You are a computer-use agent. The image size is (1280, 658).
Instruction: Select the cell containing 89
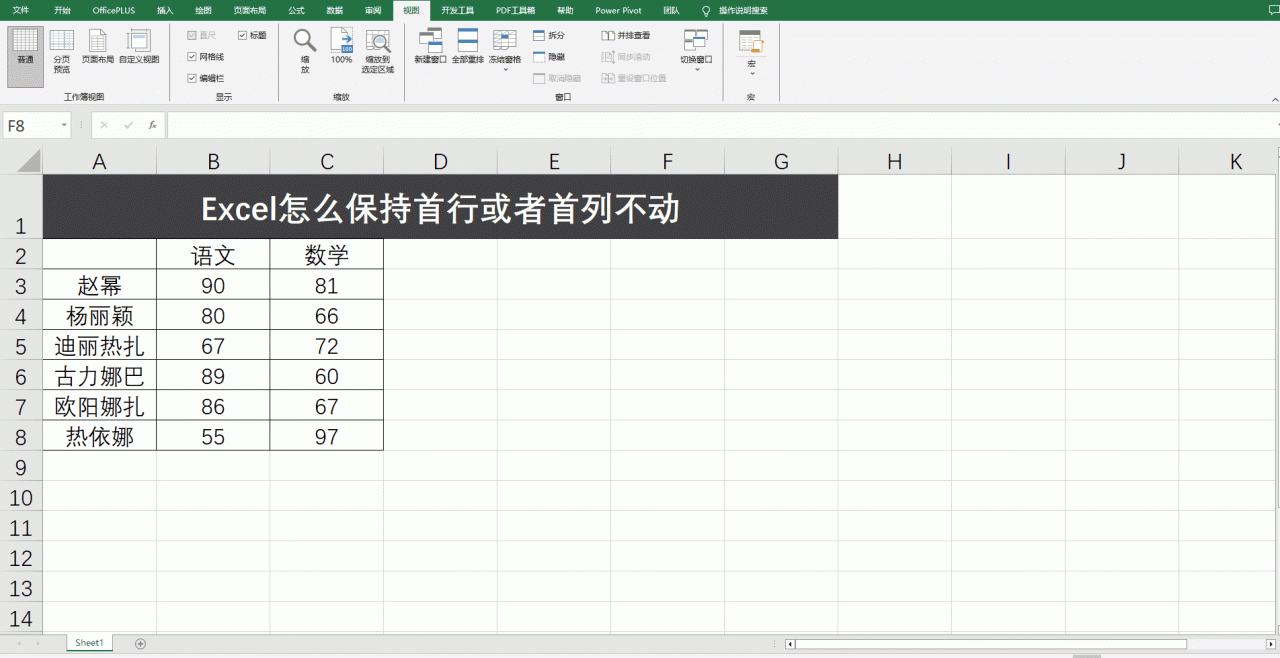213,376
